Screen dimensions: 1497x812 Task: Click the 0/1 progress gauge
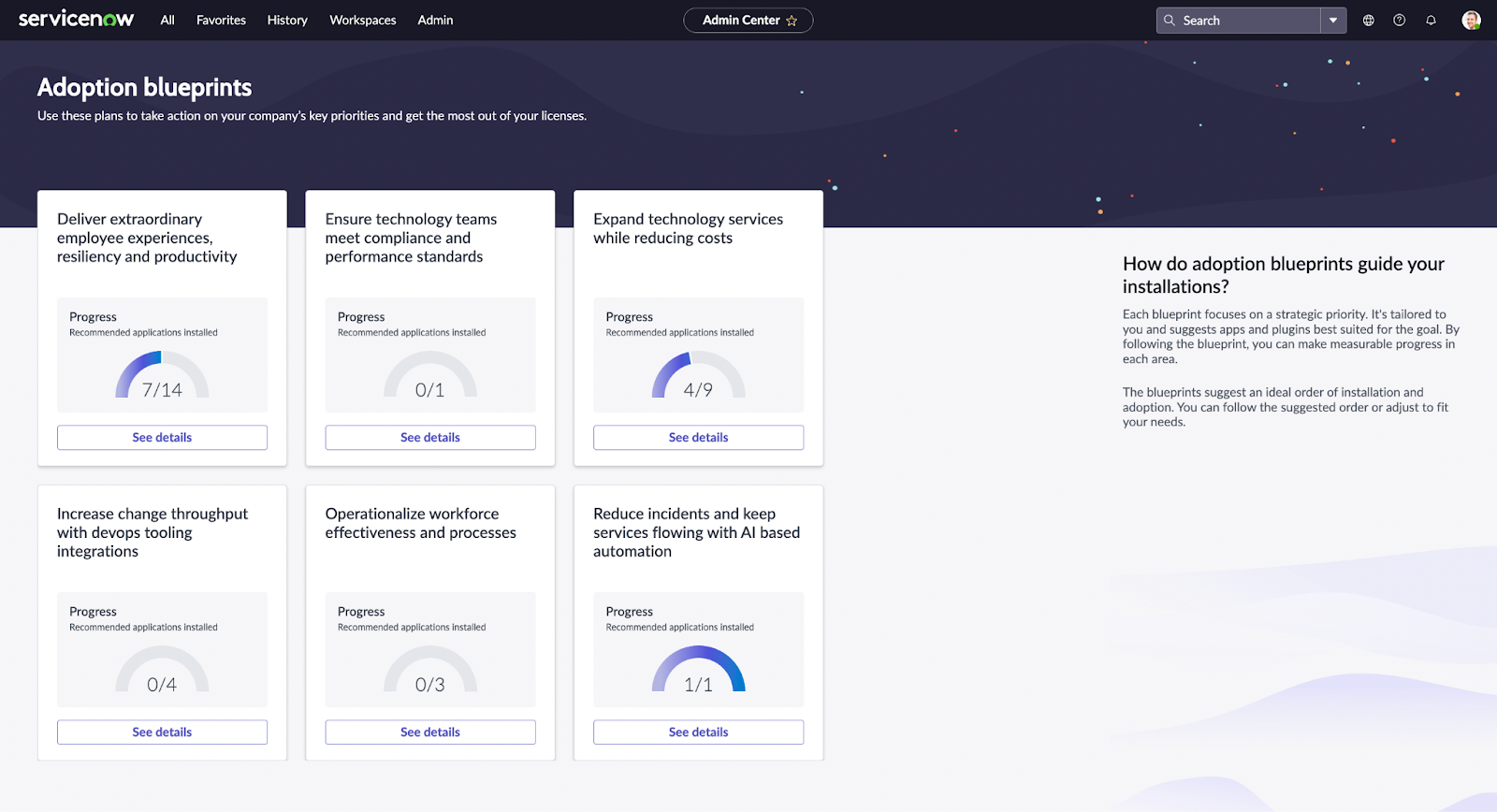pos(430,376)
